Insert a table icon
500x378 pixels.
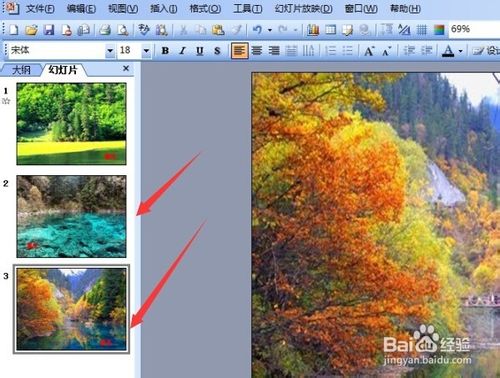coord(330,30)
